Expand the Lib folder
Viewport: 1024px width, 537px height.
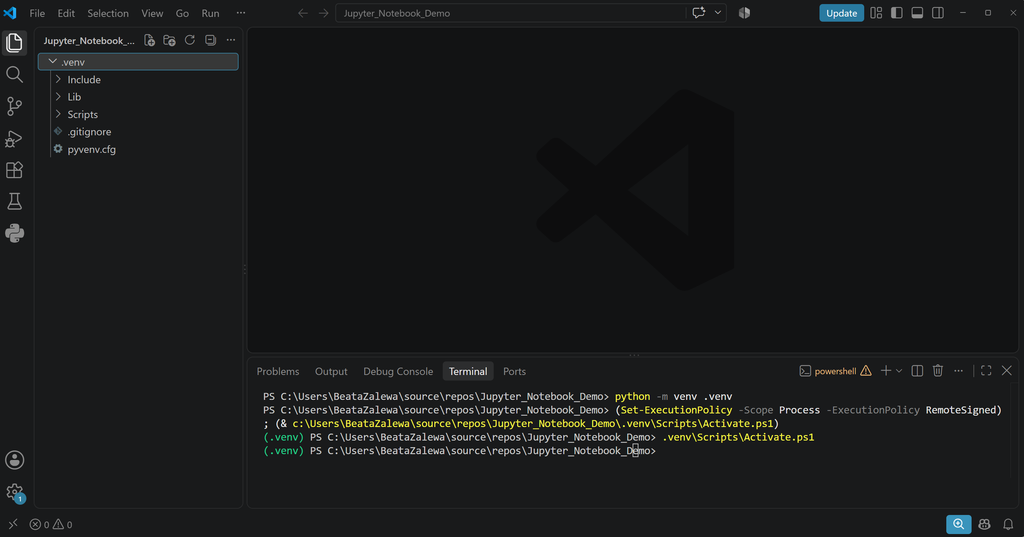[138, 97]
